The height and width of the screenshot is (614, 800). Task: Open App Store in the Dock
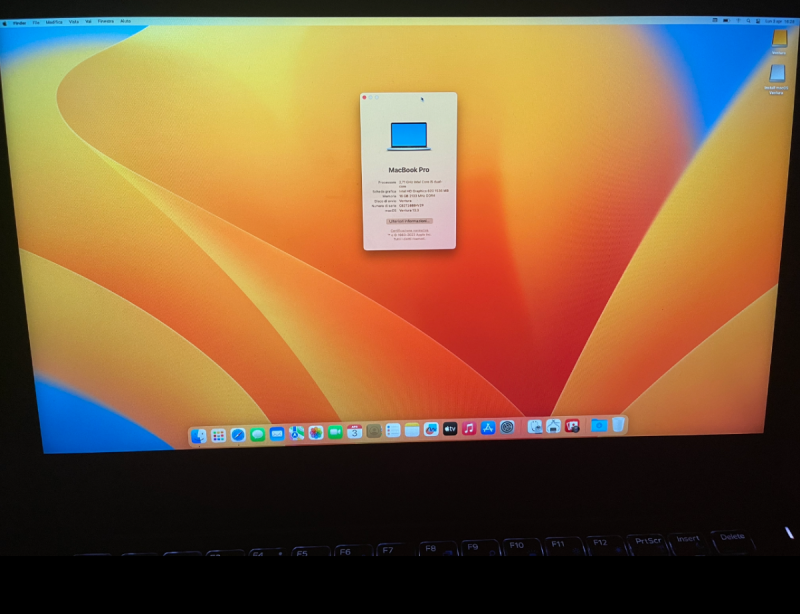(x=488, y=428)
